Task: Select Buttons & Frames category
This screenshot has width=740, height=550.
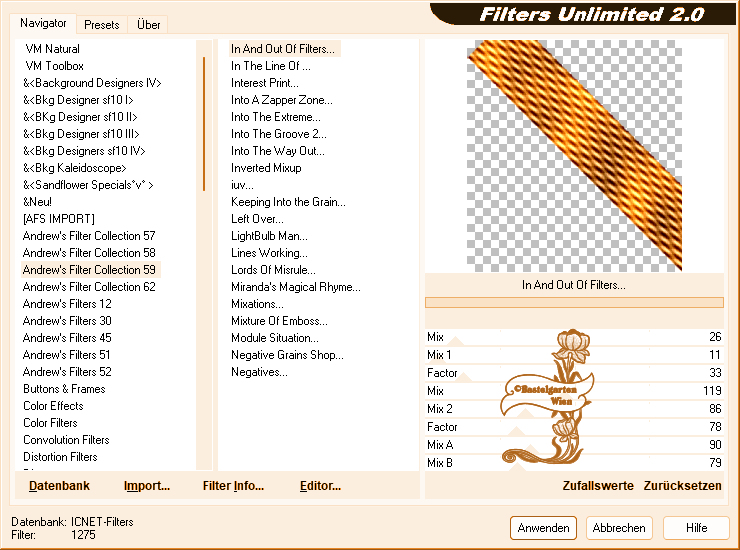Action: pos(64,389)
